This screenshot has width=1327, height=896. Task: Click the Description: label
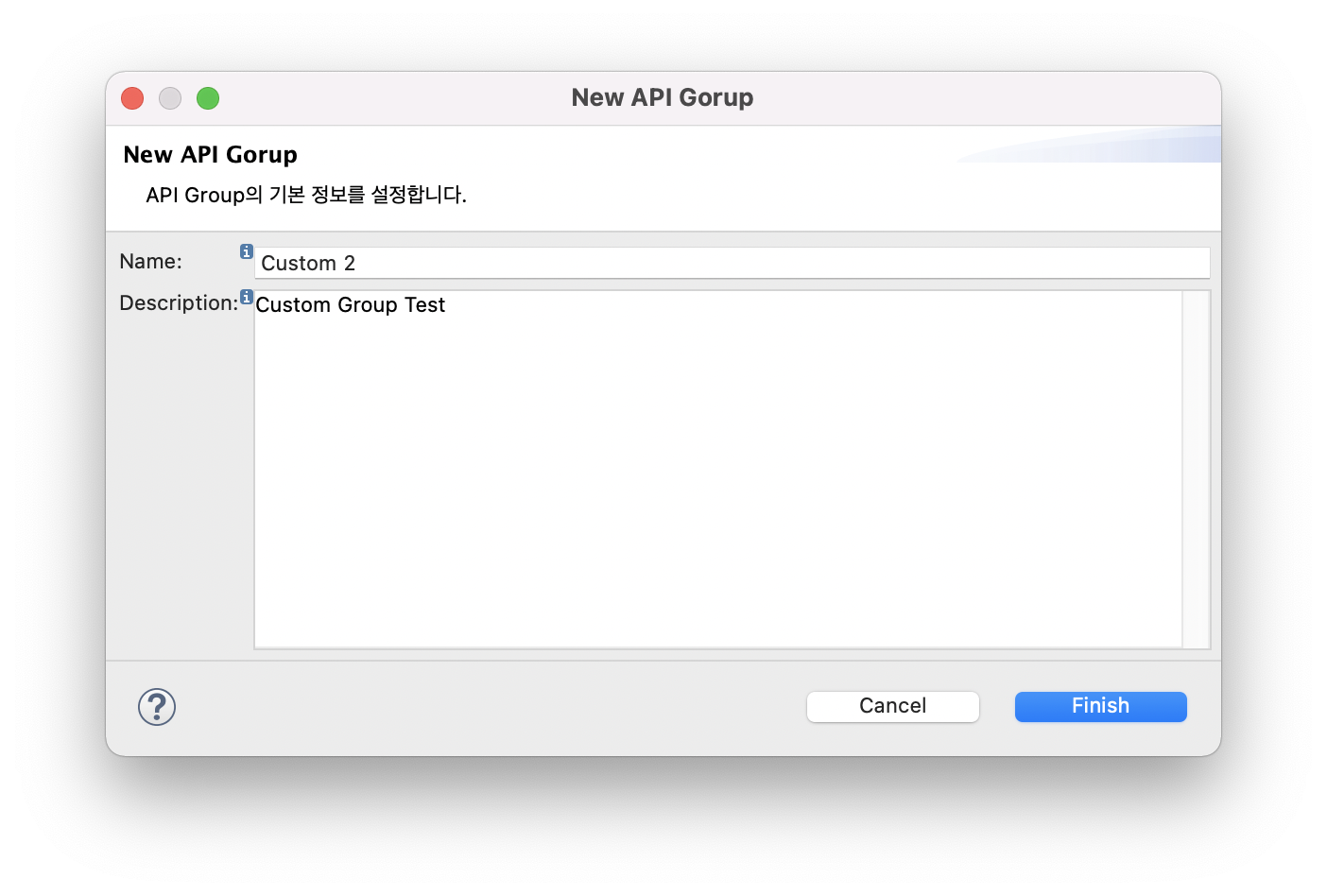pyautogui.click(x=178, y=302)
